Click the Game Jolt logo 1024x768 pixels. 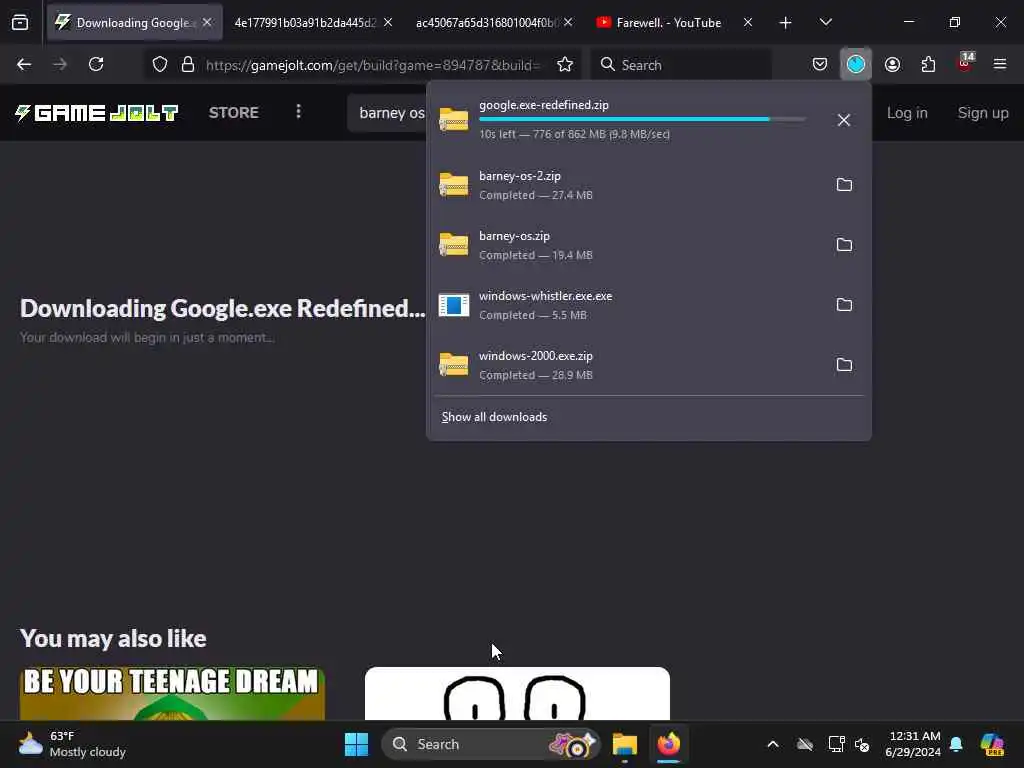97,113
